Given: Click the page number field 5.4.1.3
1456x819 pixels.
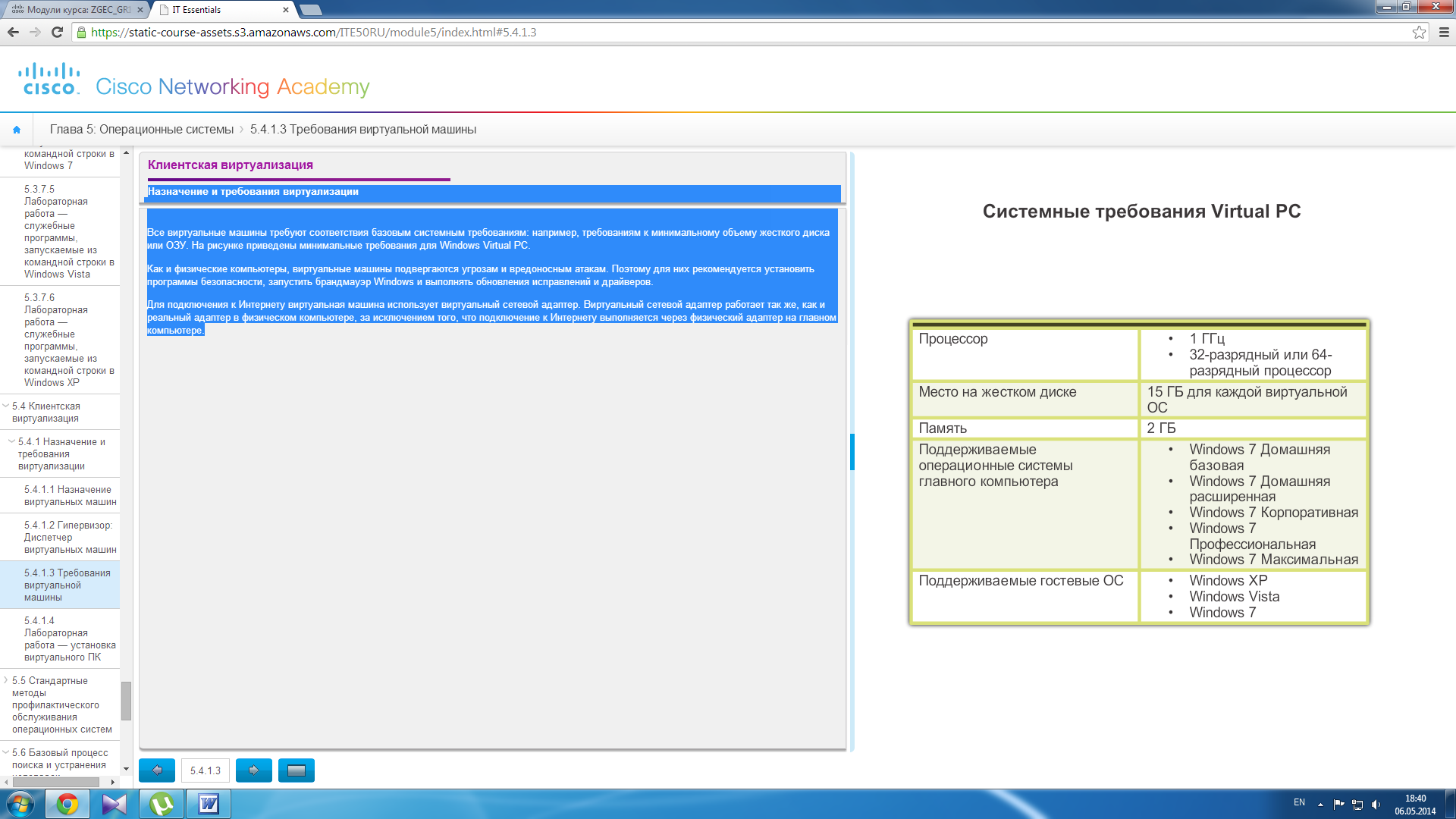Looking at the screenshot, I should [206, 770].
